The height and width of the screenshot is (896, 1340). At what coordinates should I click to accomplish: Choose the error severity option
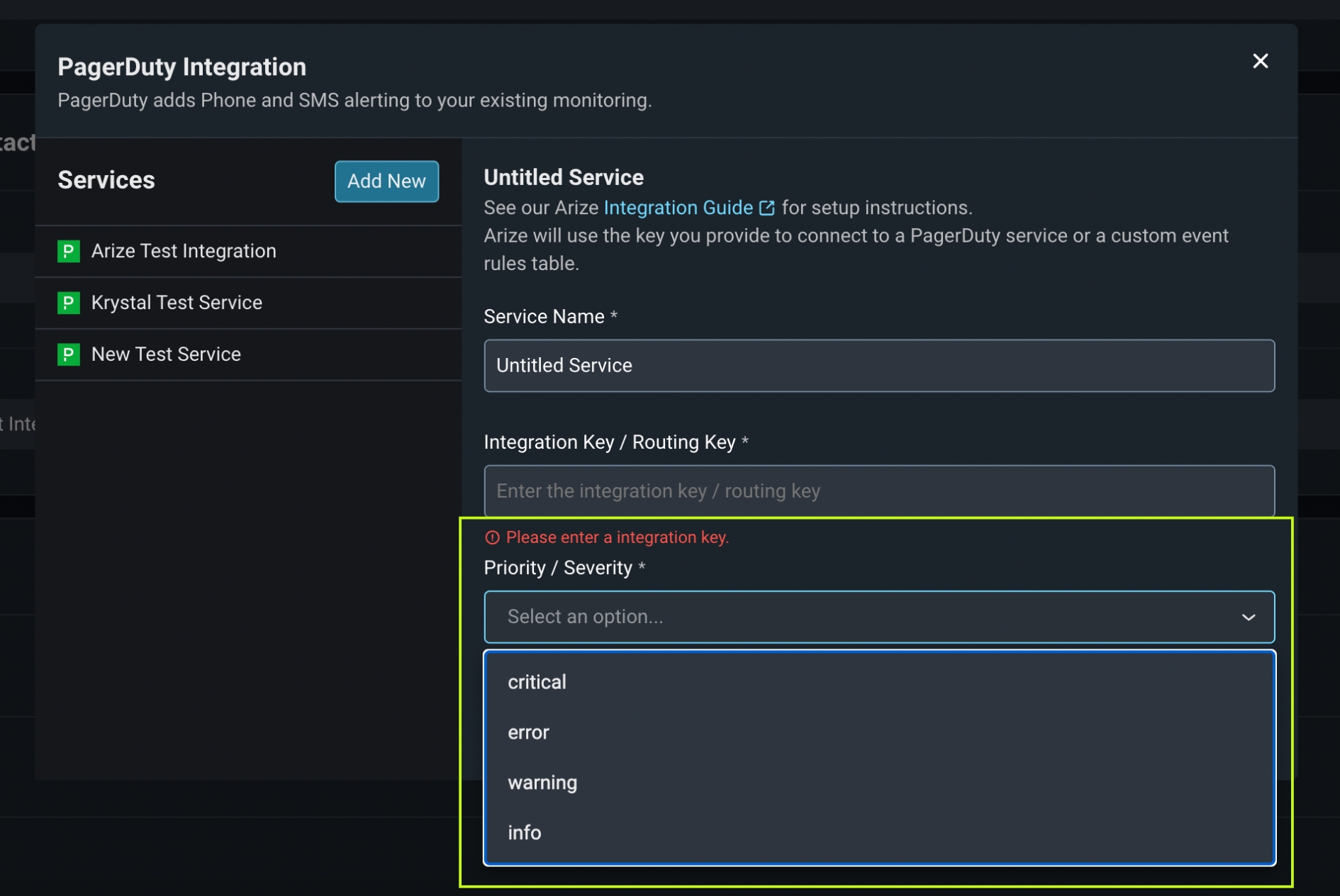point(529,732)
